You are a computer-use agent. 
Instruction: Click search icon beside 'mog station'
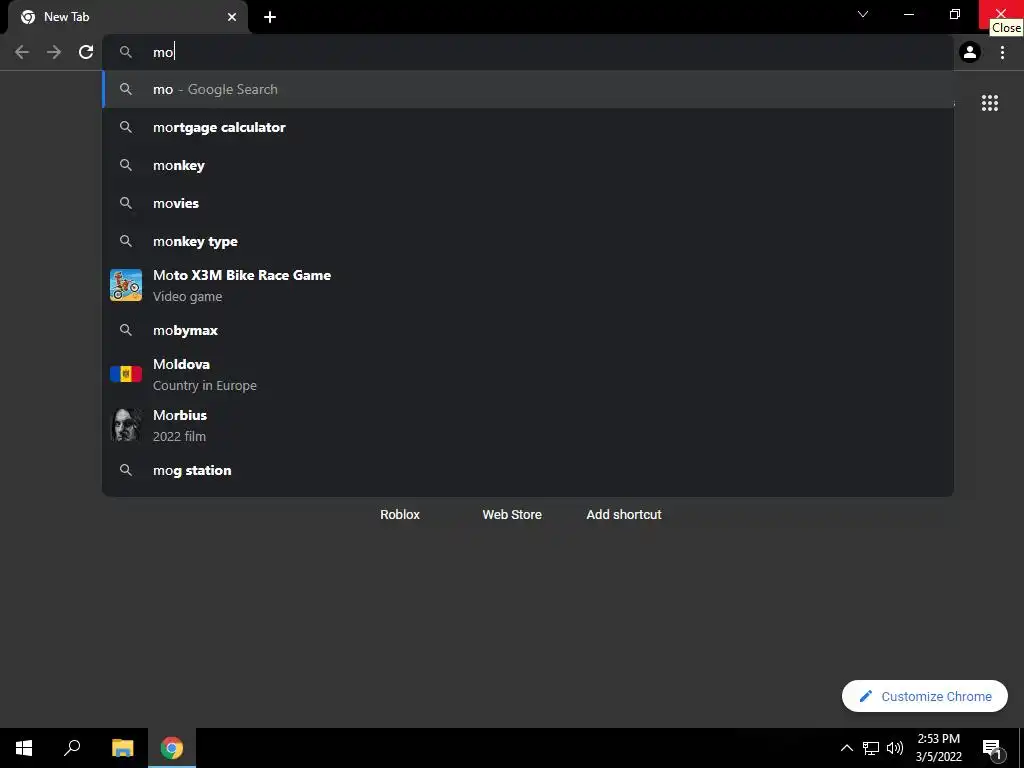coord(126,470)
